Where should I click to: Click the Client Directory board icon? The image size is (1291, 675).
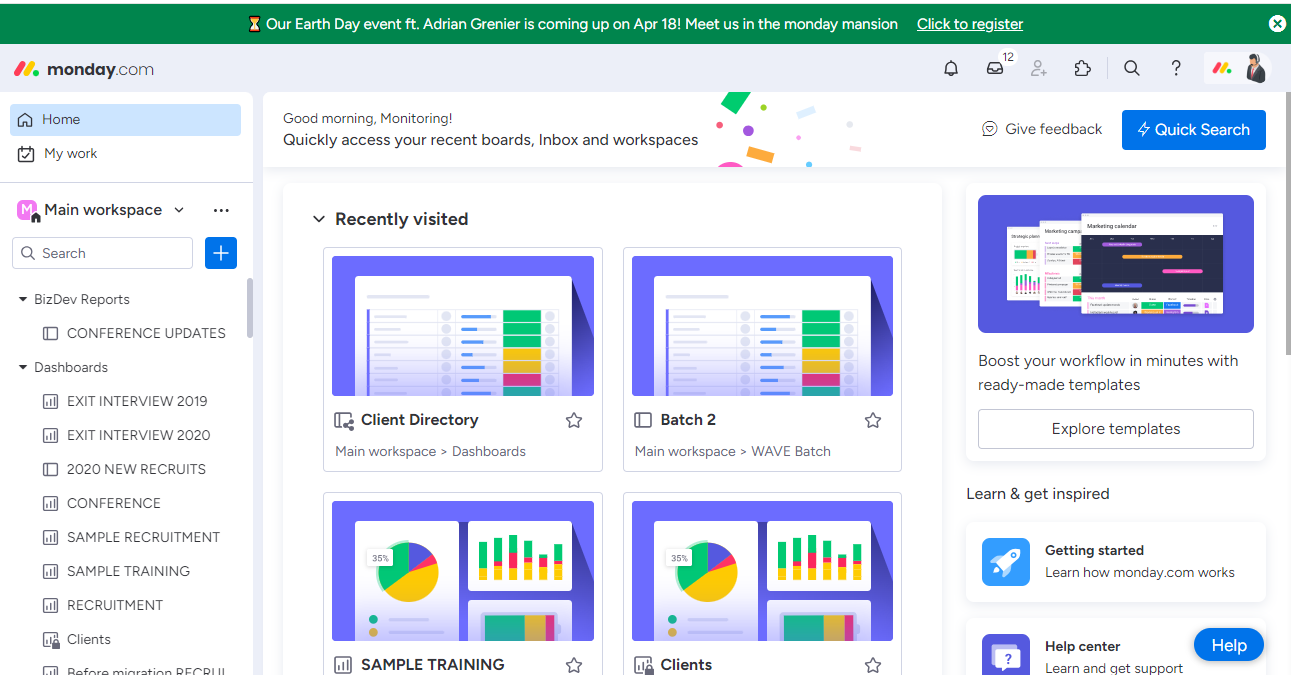click(x=344, y=421)
